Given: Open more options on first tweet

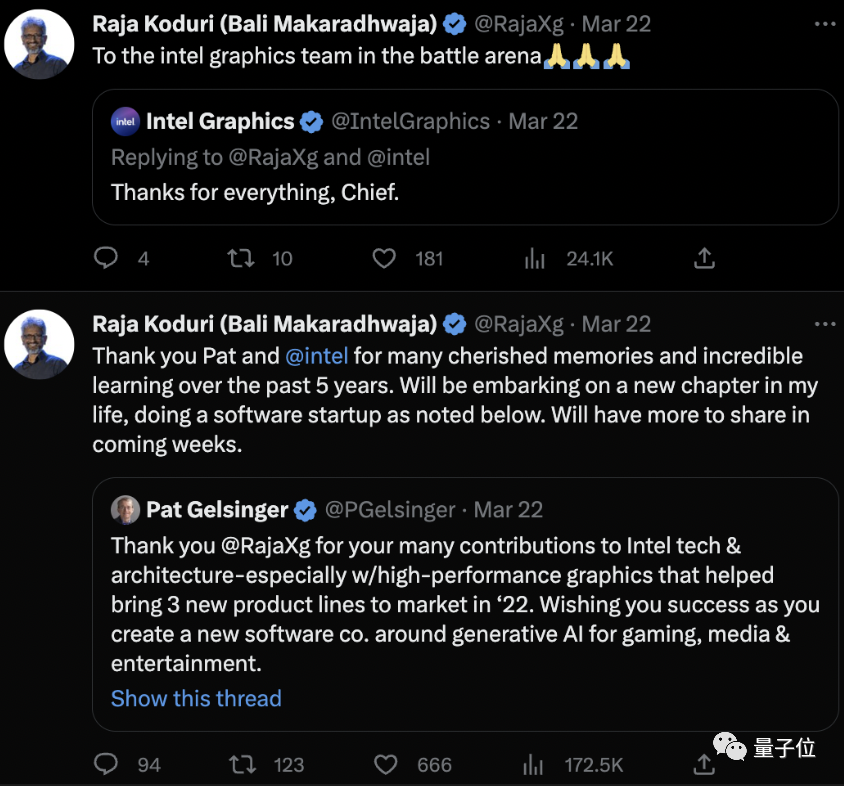Looking at the screenshot, I should [824, 21].
